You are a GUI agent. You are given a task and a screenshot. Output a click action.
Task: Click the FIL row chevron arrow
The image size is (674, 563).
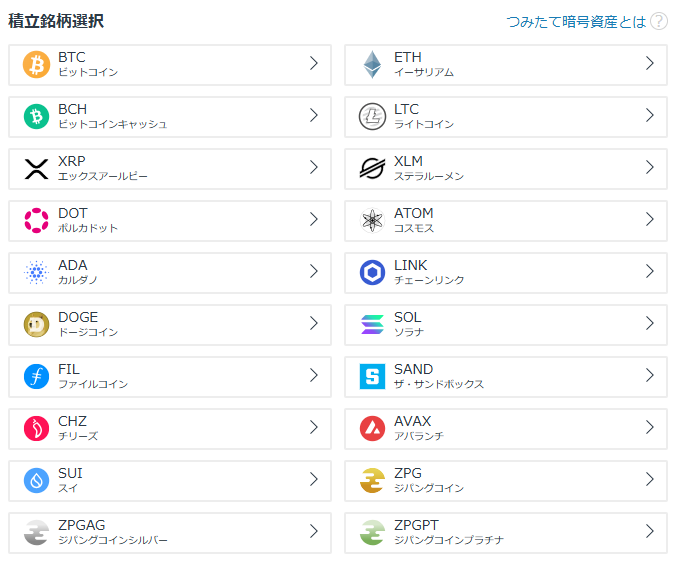pyautogui.click(x=314, y=375)
